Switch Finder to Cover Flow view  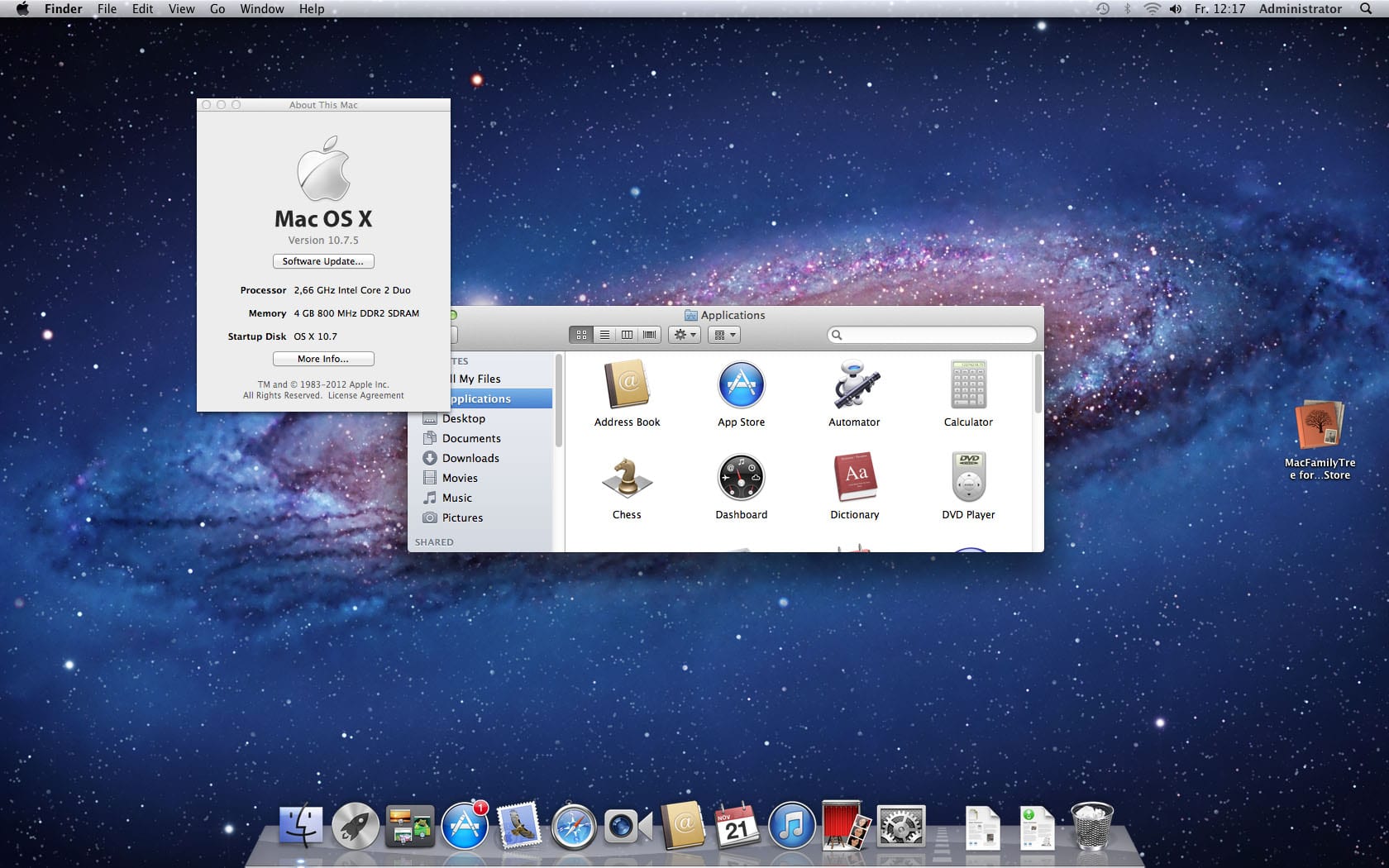650,335
